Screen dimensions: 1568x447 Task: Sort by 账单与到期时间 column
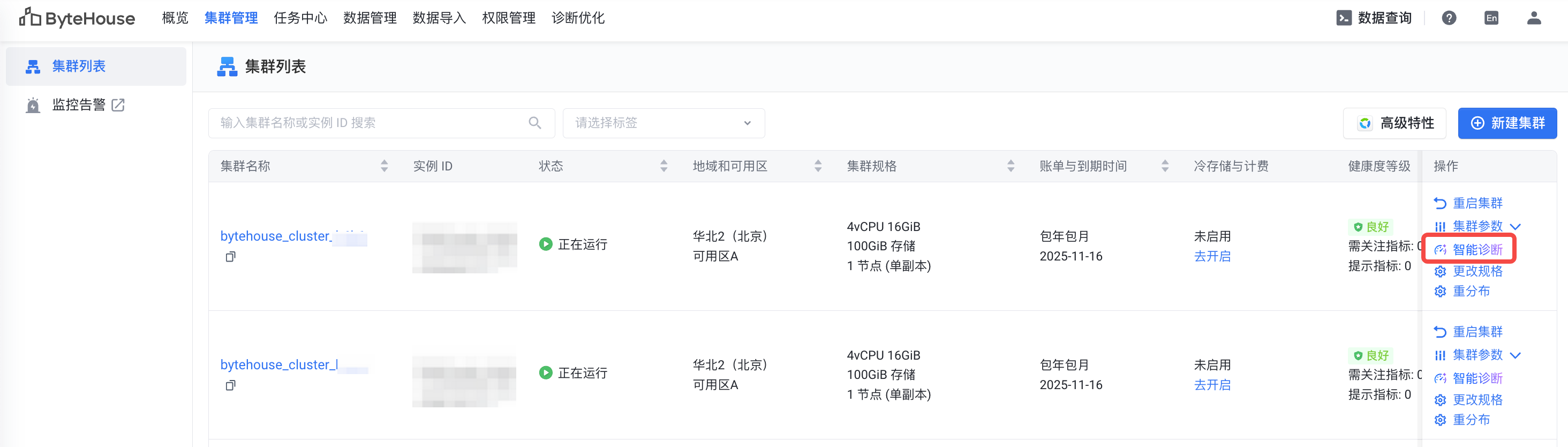tap(1164, 166)
